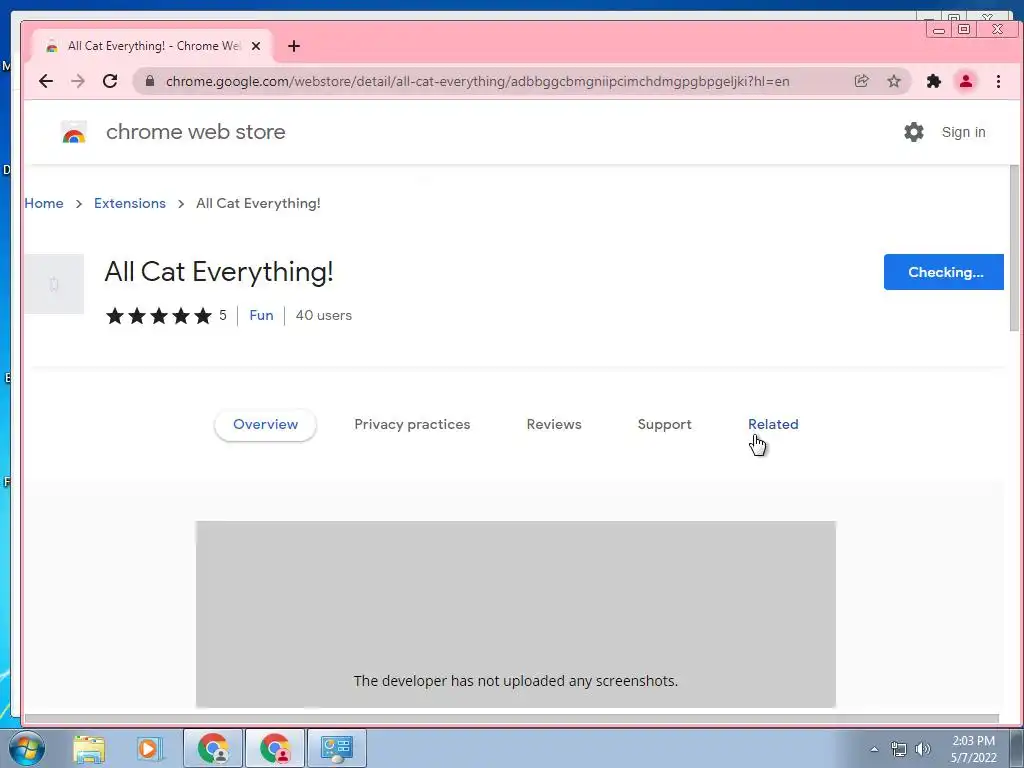This screenshot has height=768, width=1024.
Task: Click the padlock site info icon
Action: click(x=150, y=81)
